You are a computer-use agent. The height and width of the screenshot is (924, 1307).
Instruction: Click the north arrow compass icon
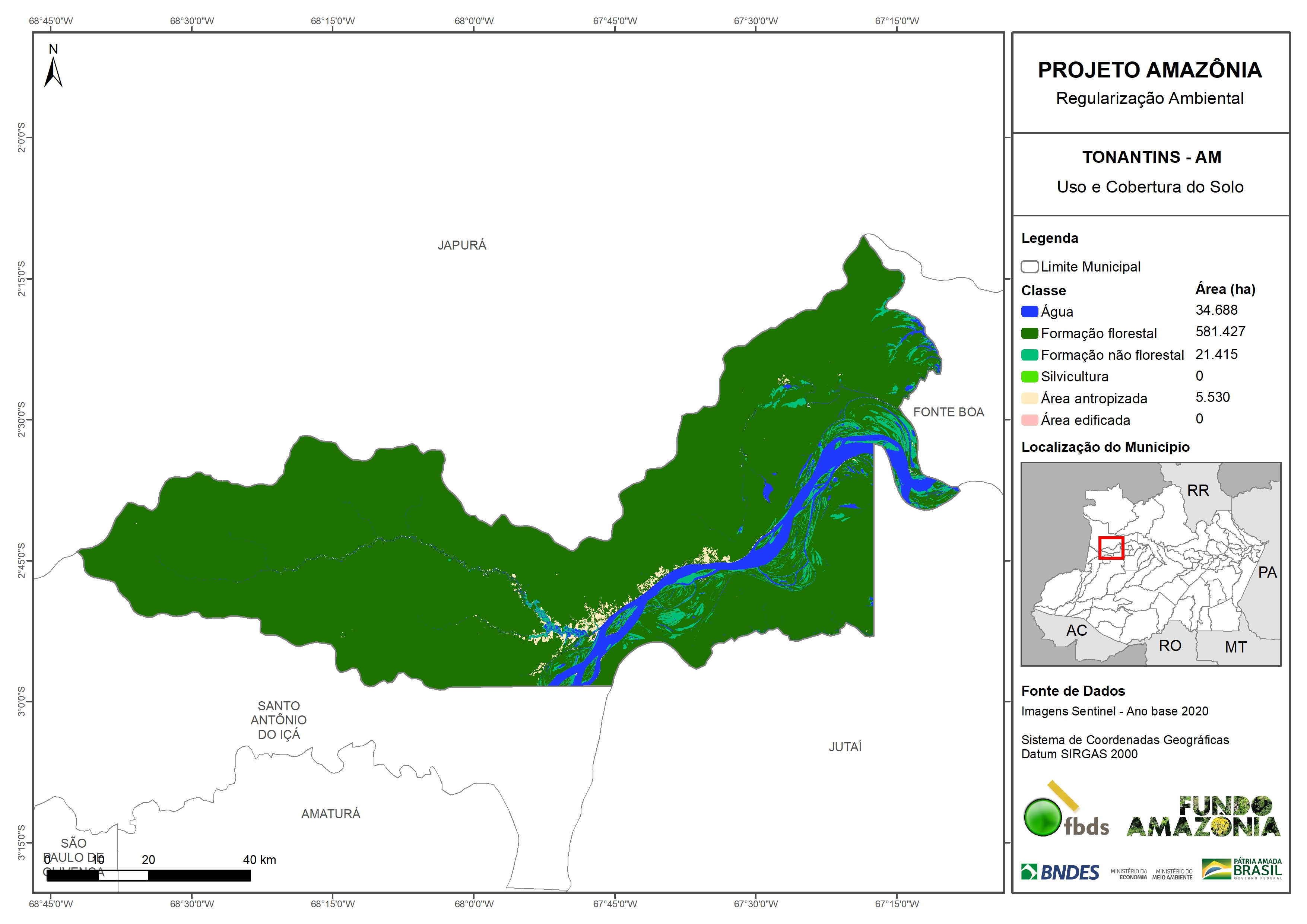[x=53, y=72]
